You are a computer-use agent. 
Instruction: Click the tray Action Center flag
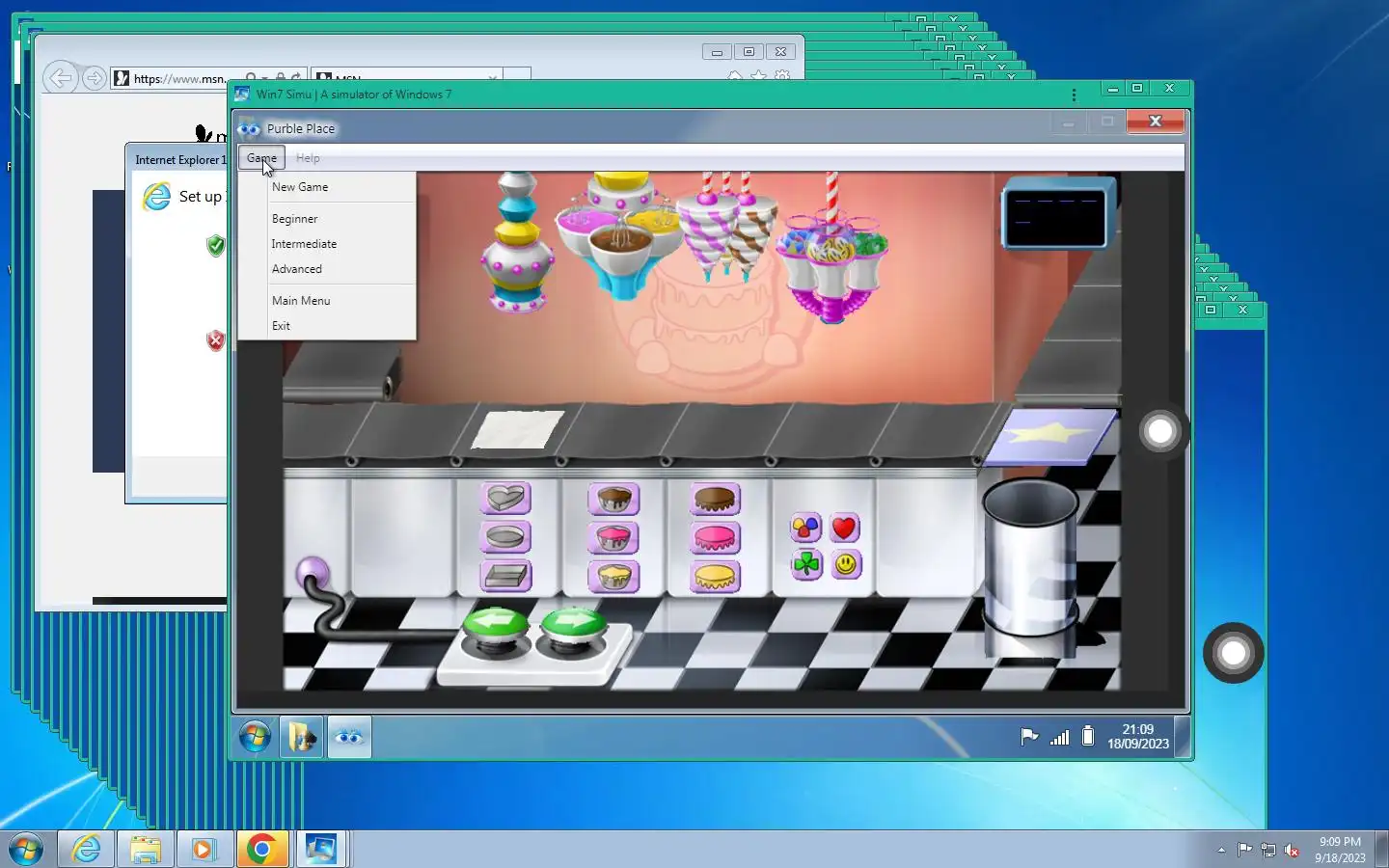[x=1245, y=850]
